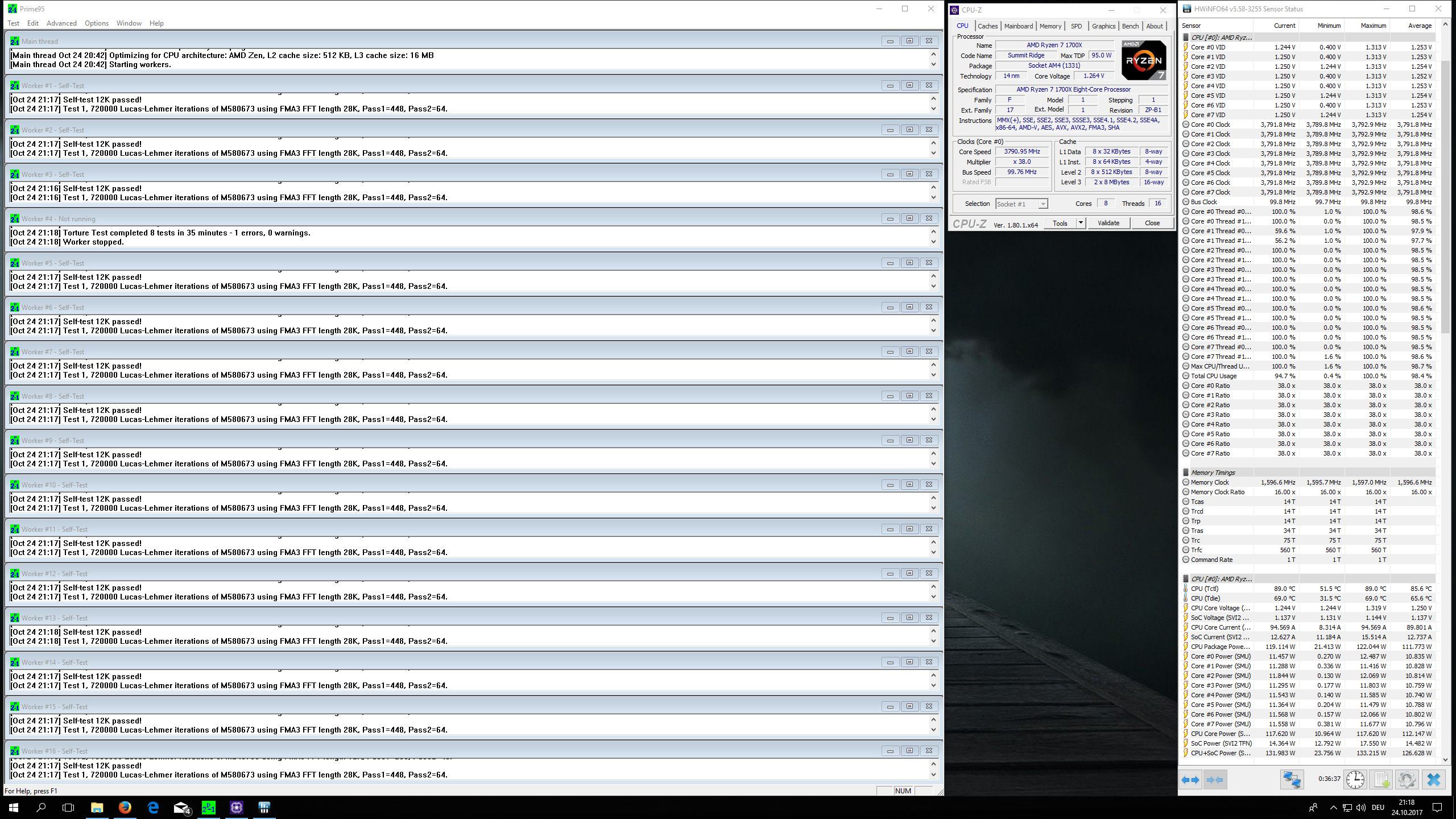Reset sensor timer with clock icon
Screen dimensions: 1456x819
[1355, 780]
